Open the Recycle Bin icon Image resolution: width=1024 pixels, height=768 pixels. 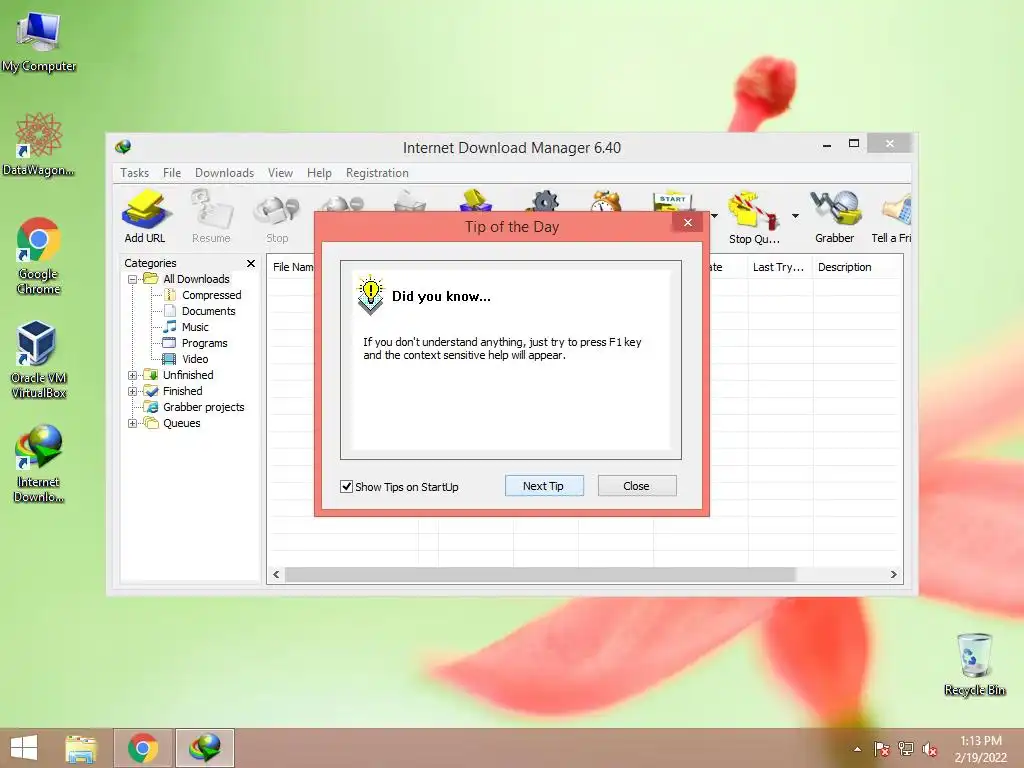point(975,664)
